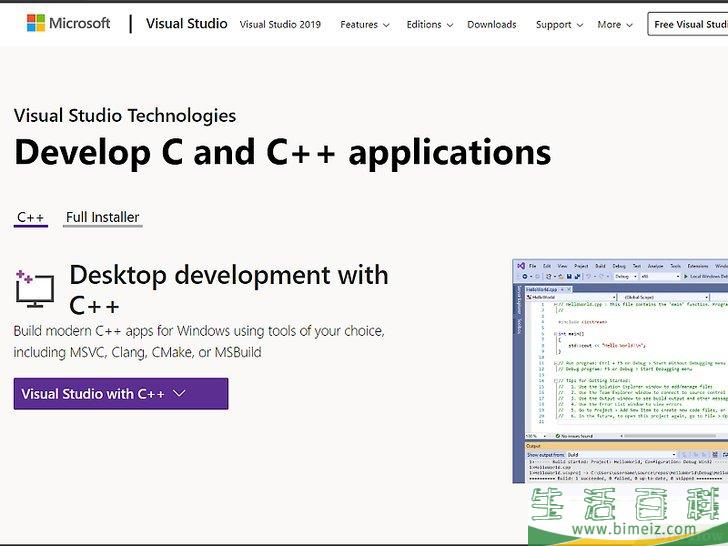Switch to the Full Installer tab
This screenshot has height=546, width=728.
[x=103, y=217]
